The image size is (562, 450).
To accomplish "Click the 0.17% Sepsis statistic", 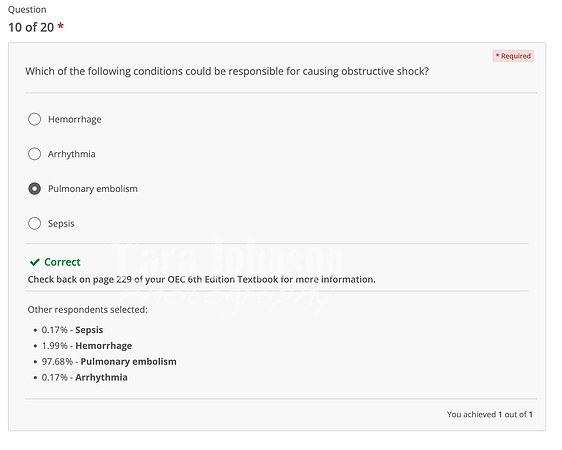I will [72, 330].
